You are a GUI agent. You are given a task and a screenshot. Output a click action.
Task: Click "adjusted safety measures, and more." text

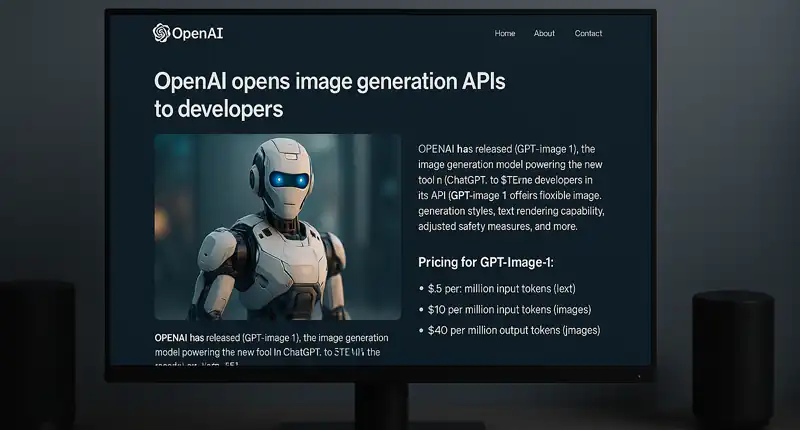coord(497,226)
